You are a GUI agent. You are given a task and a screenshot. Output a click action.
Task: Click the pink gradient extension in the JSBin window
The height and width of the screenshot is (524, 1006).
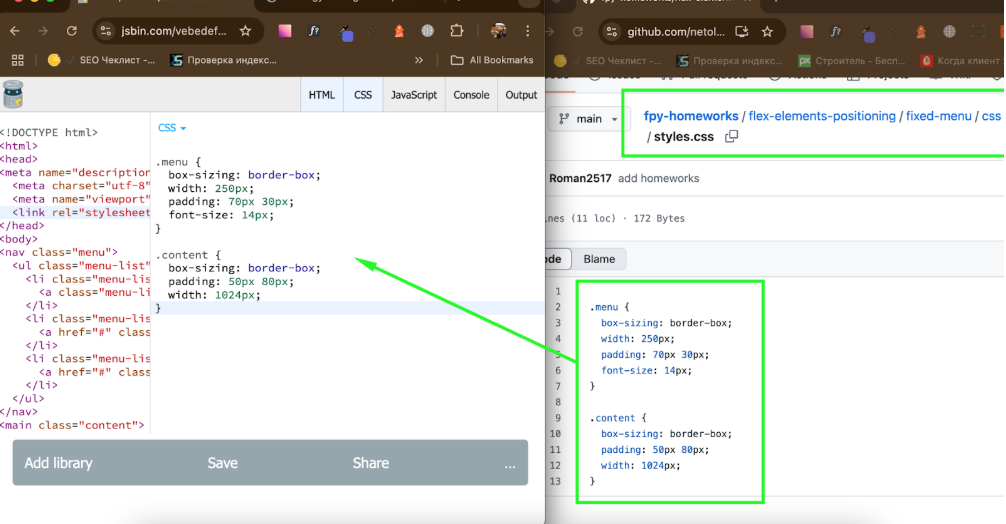(x=285, y=31)
